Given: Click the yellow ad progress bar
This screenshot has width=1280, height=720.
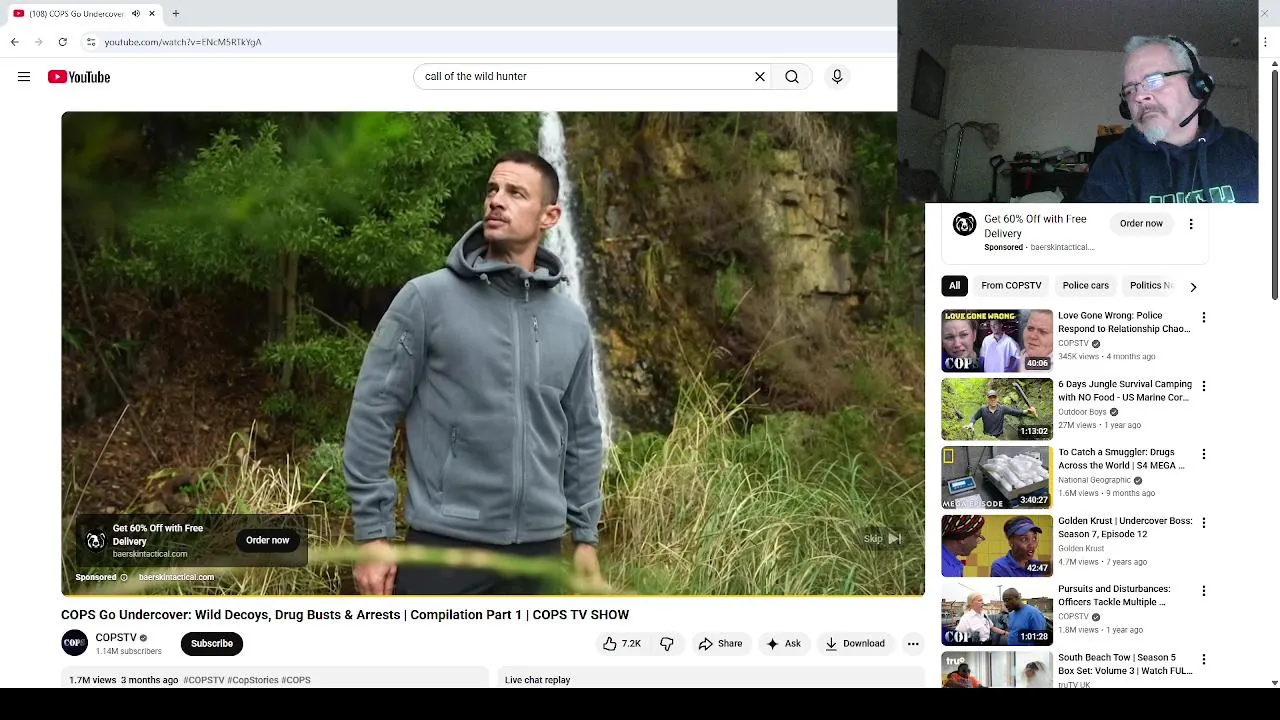Looking at the screenshot, I should [493, 595].
